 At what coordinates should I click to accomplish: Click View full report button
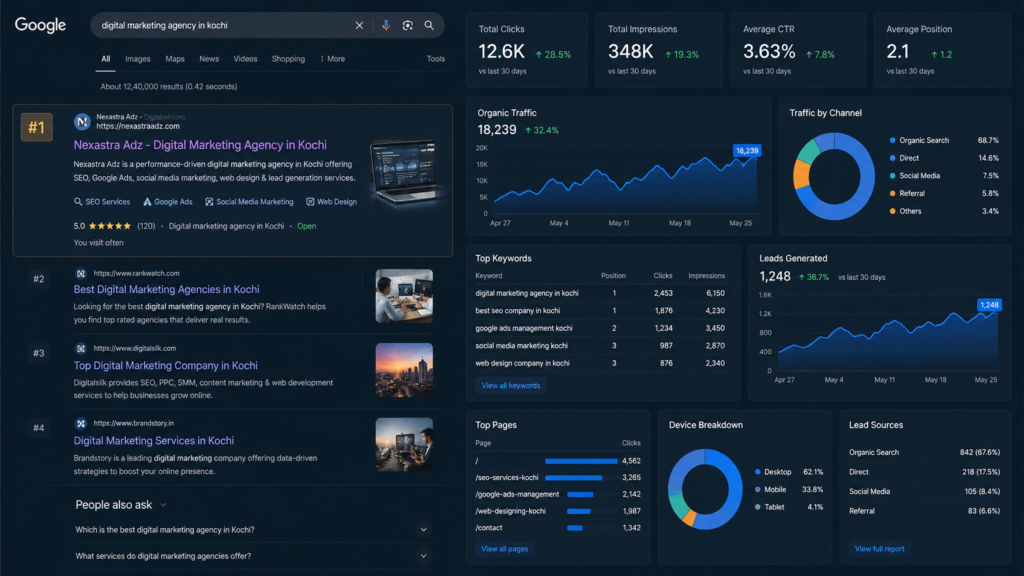point(880,549)
